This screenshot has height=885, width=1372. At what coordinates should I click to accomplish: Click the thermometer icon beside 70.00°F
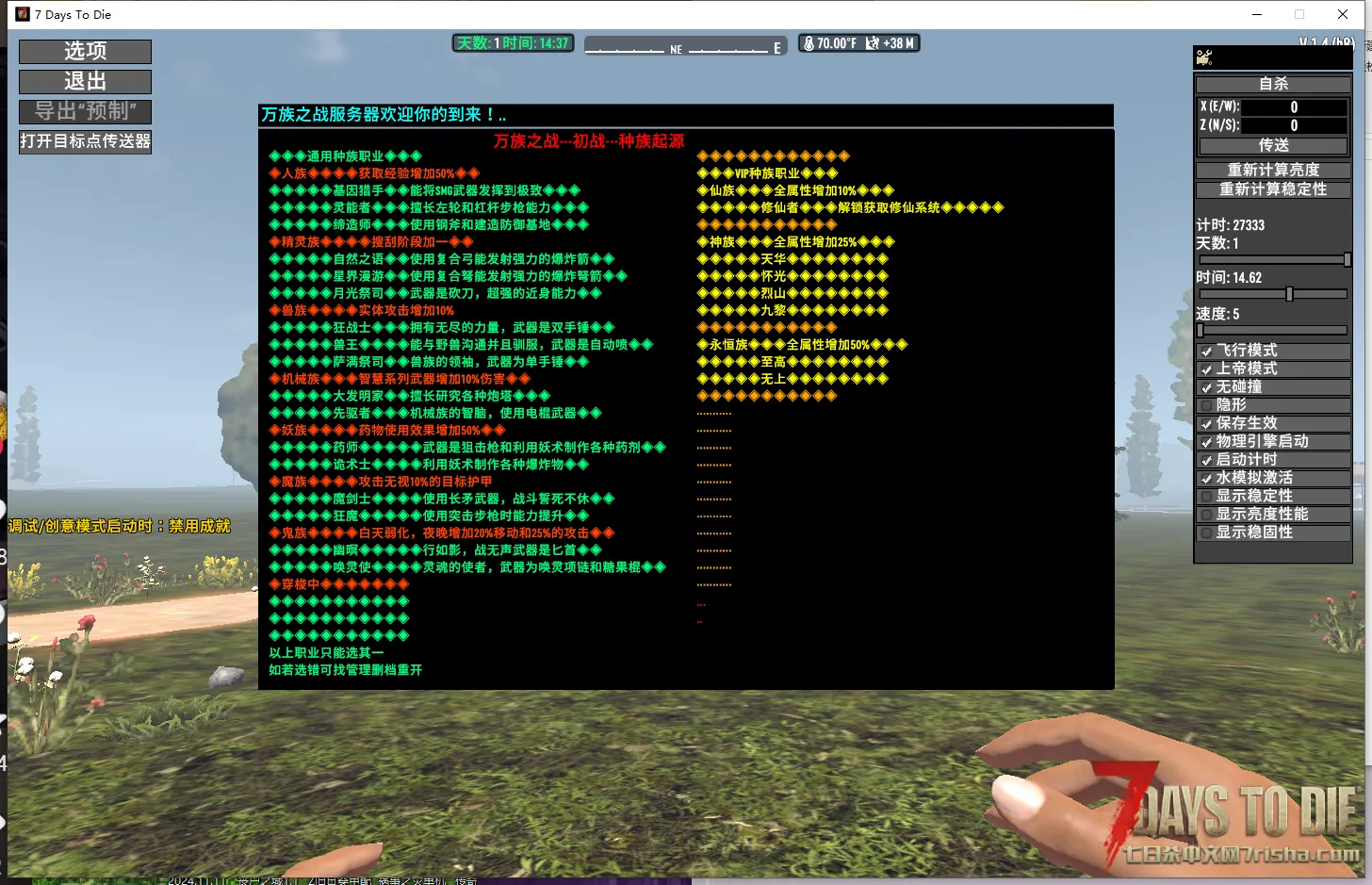808,43
